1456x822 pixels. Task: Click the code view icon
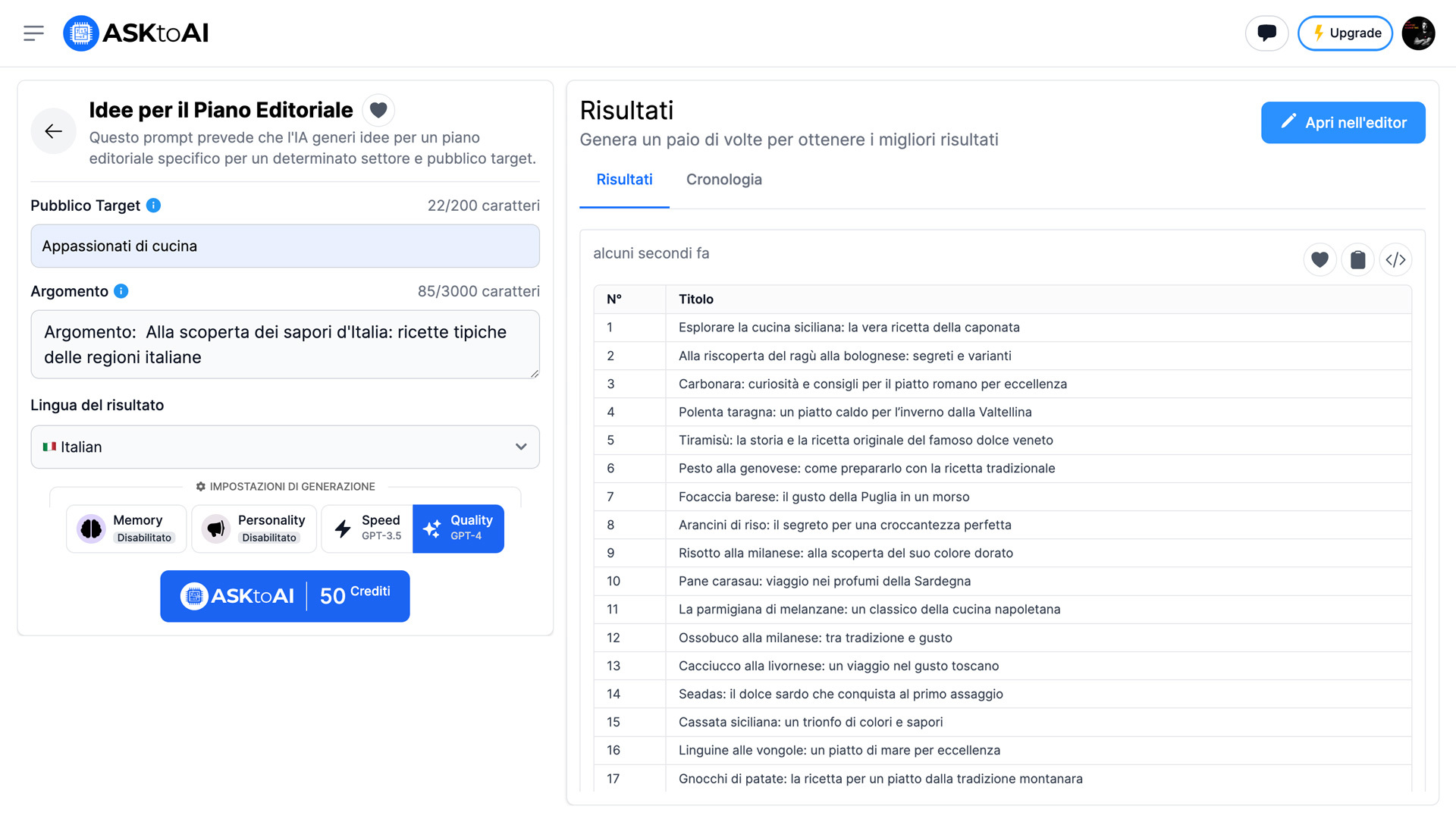pyautogui.click(x=1395, y=260)
